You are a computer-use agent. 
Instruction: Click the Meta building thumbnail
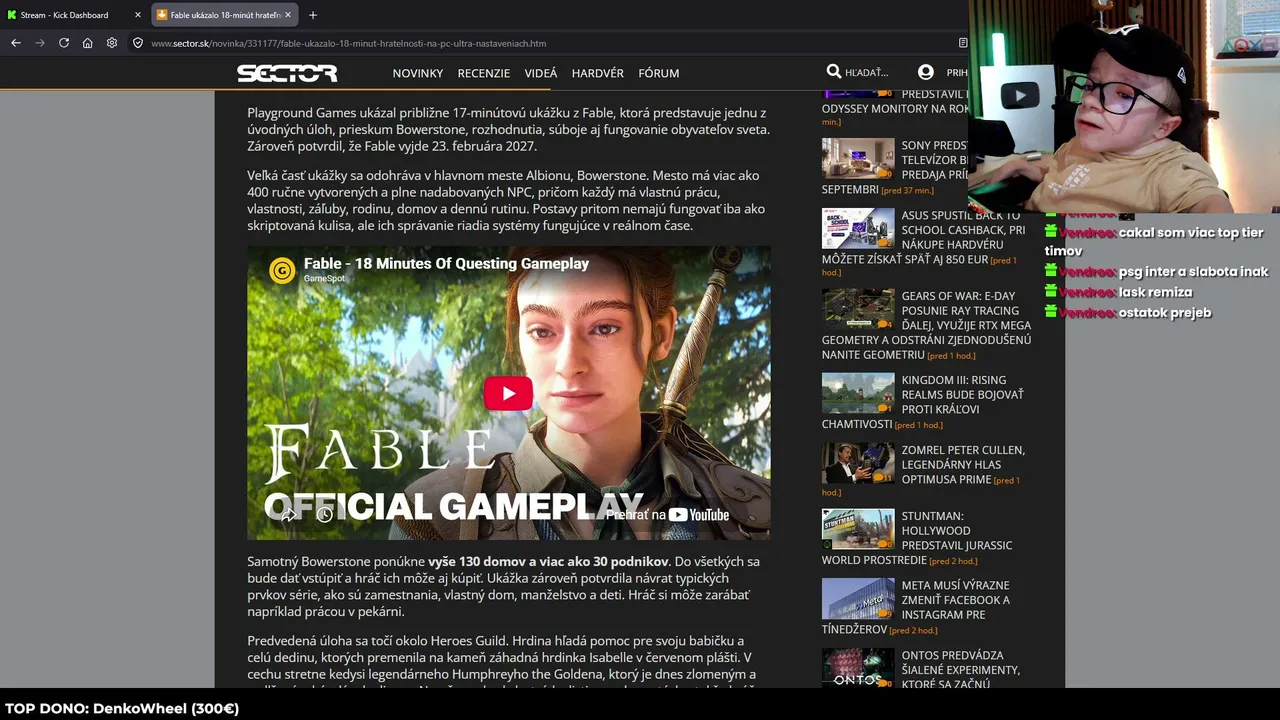(x=858, y=598)
